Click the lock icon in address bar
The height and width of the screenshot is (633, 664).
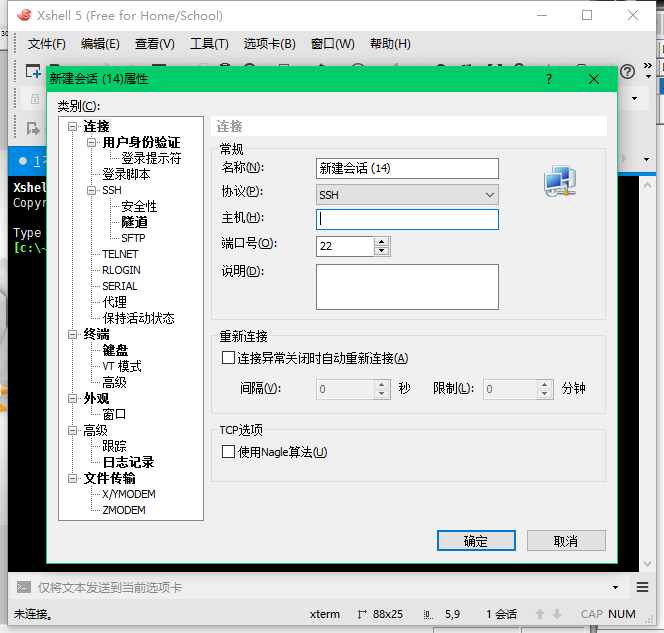pyautogui.click(x=35, y=99)
